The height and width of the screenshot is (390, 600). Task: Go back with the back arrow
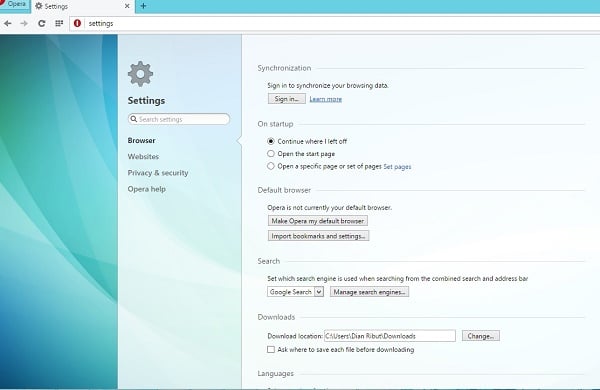[x=7, y=23]
